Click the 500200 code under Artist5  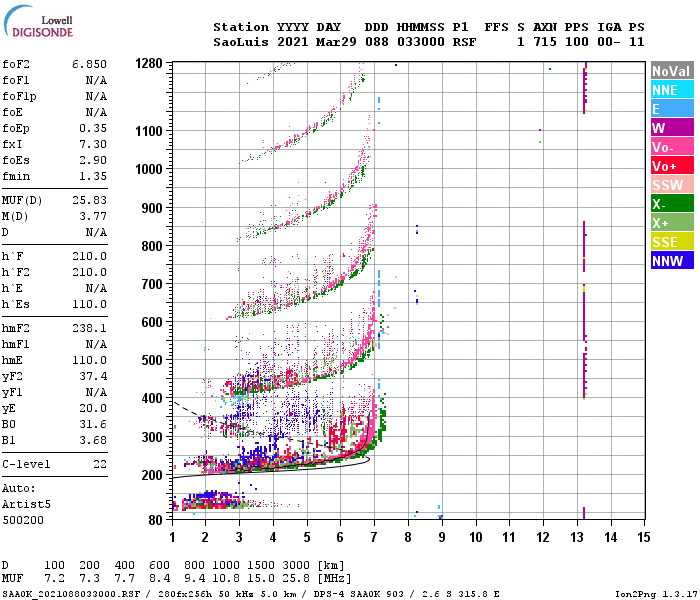pos(23,520)
